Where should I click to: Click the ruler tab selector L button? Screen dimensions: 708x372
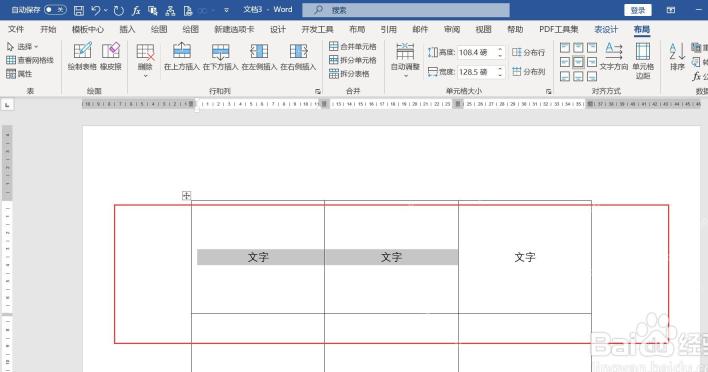(x=7, y=105)
